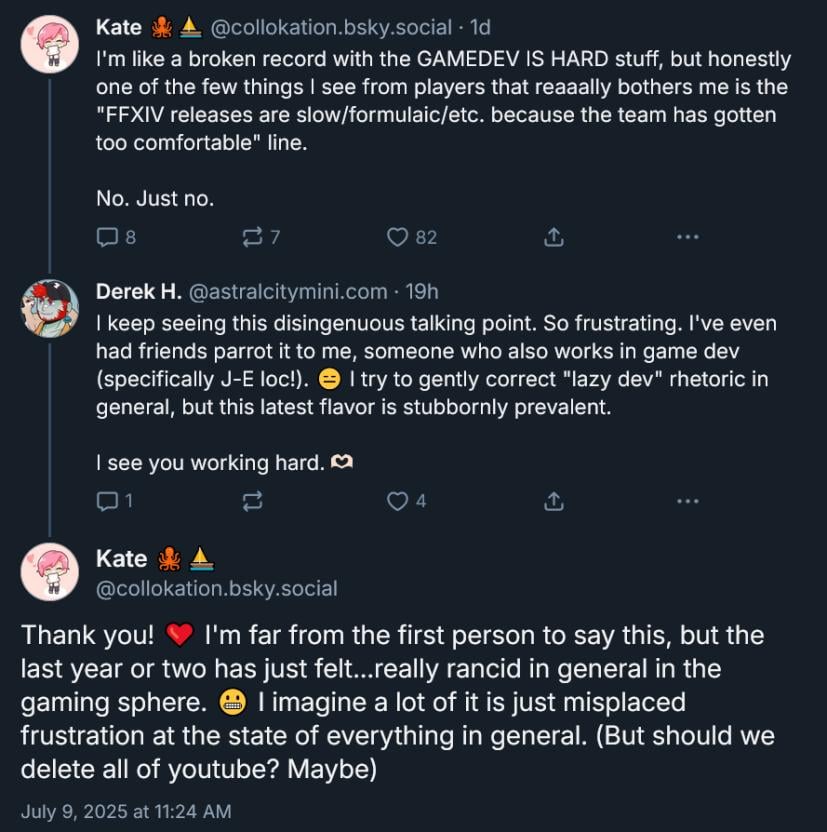Screen dimensions: 827x832
Task: Repost Derek H.'s reply
Action: pyautogui.click(x=252, y=501)
